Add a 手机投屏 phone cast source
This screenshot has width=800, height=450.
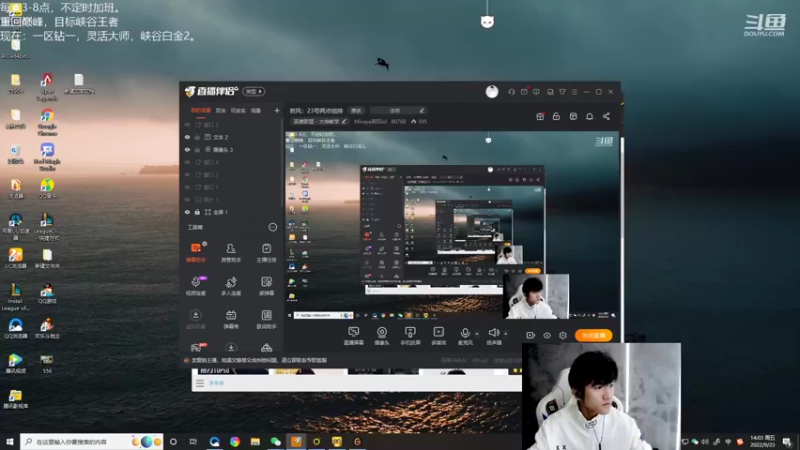[410, 336]
